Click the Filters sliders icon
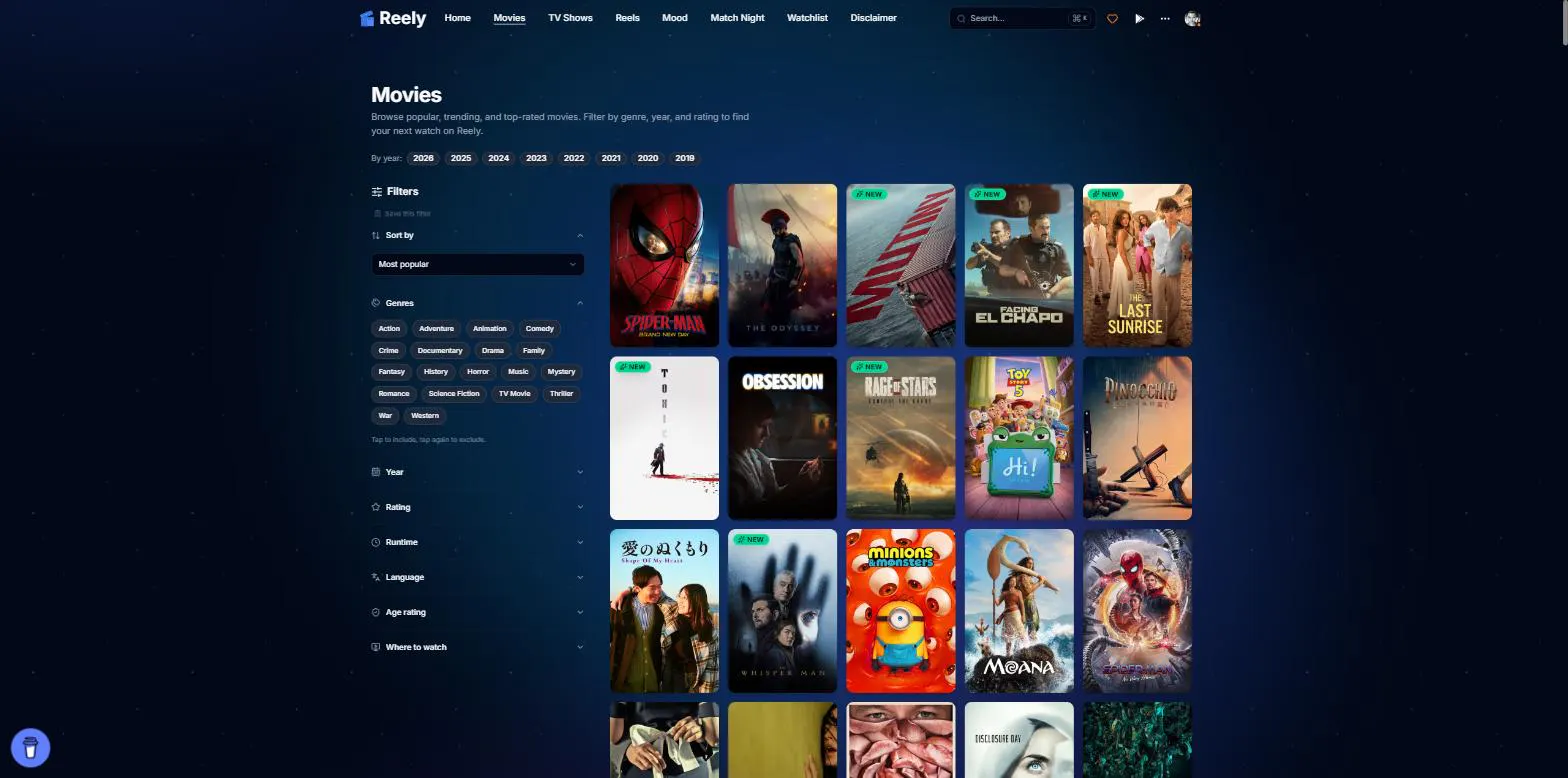This screenshot has width=1568, height=778. click(377, 191)
